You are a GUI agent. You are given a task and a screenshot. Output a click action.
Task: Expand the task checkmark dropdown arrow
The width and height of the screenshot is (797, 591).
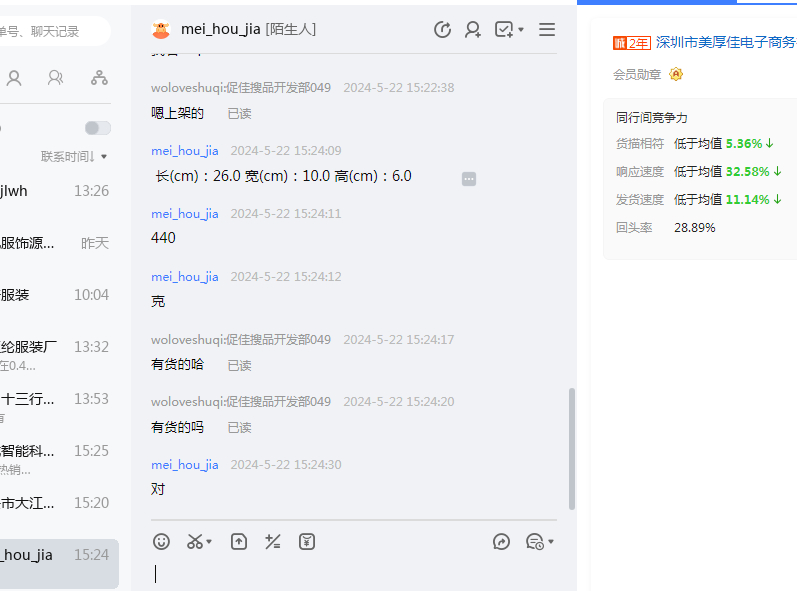click(521, 30)
